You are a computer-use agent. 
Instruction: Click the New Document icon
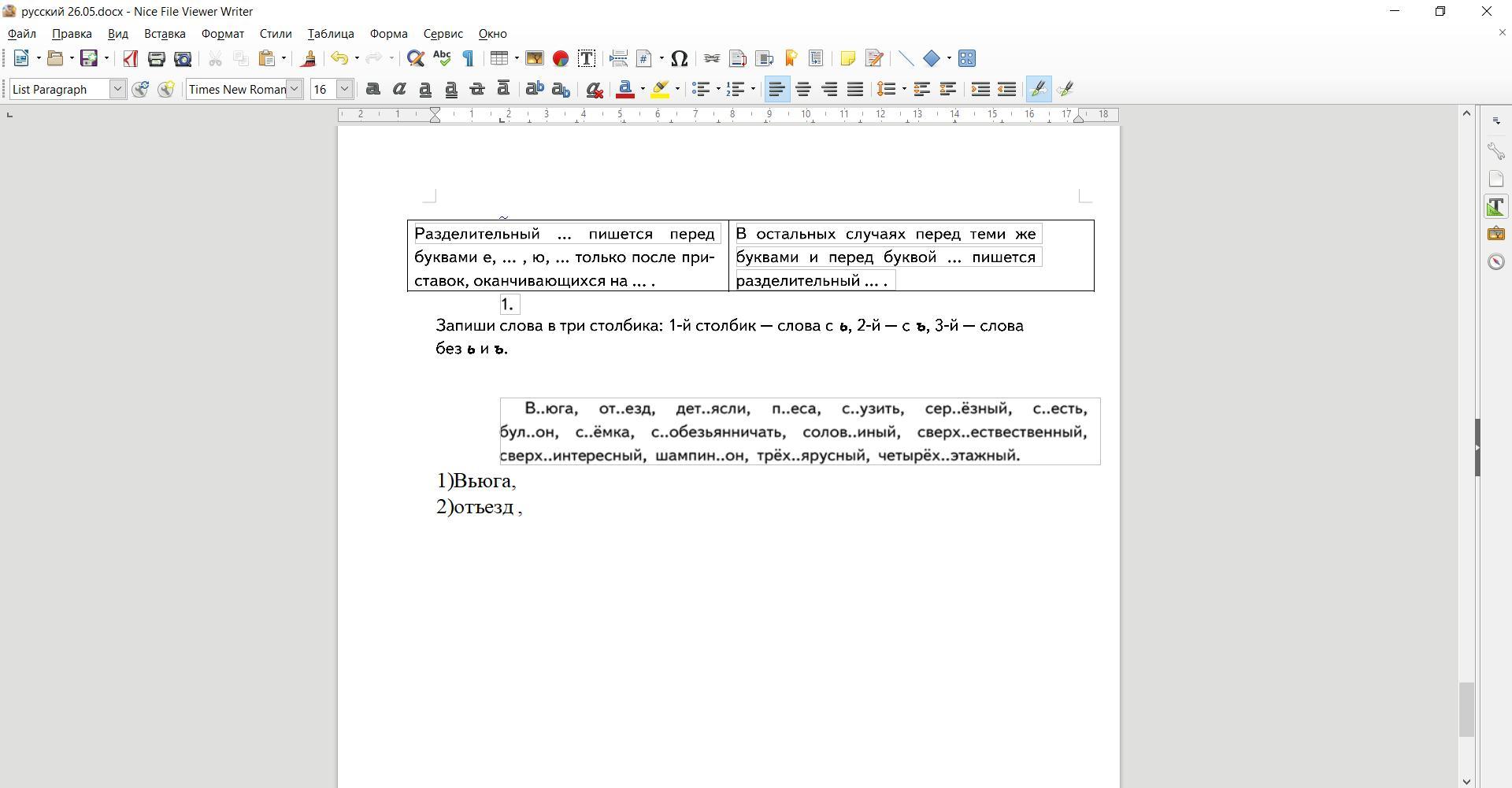(21, 58)
